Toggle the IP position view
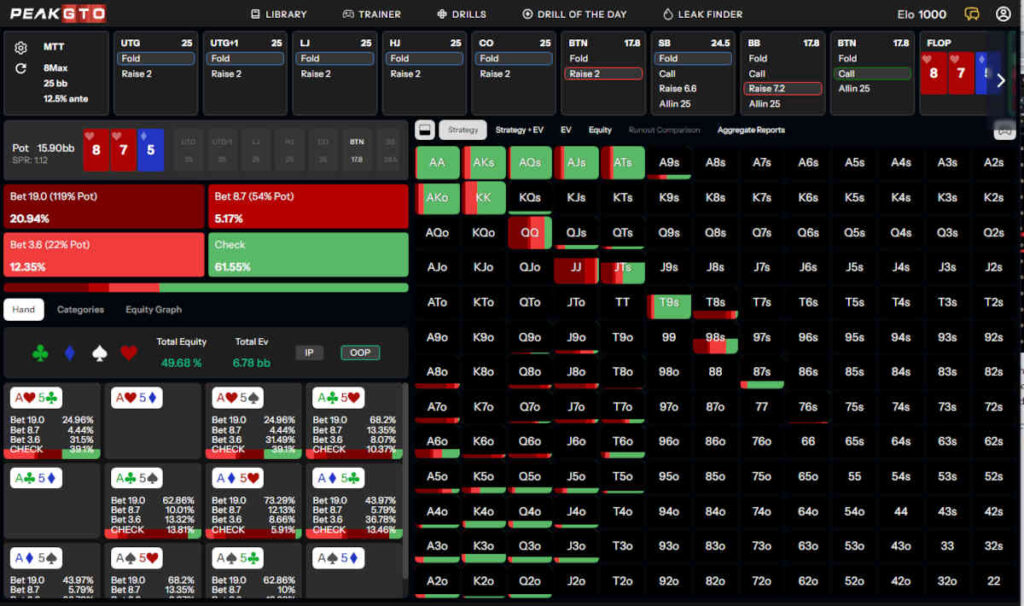Screen dimensions: 1024x606 [x=309, y=353]
